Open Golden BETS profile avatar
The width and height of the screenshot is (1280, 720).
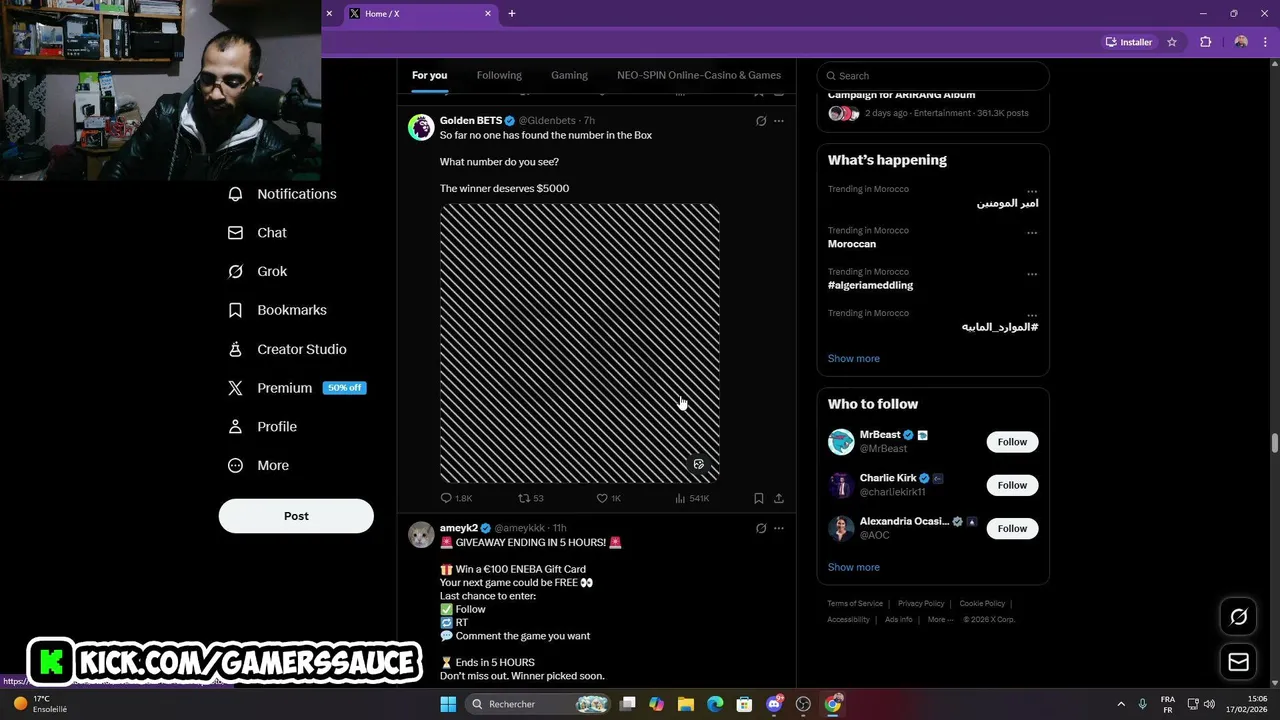421,127
